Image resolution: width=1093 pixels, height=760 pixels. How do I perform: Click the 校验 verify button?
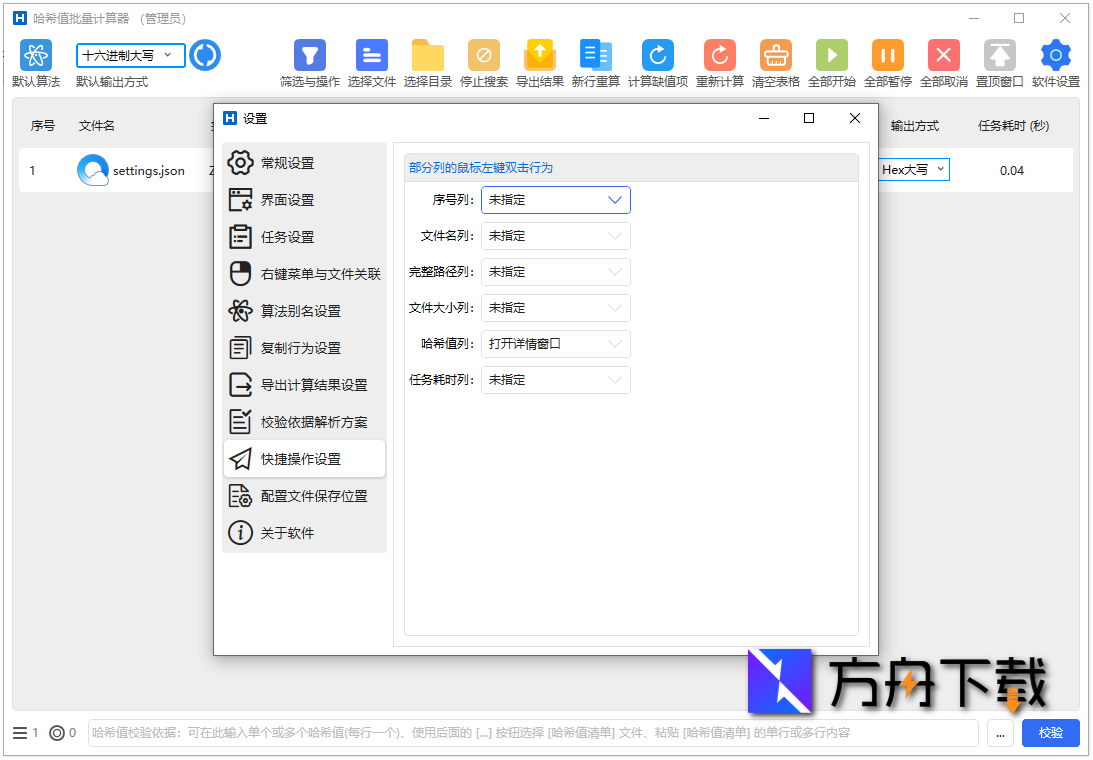[1050, 733]
